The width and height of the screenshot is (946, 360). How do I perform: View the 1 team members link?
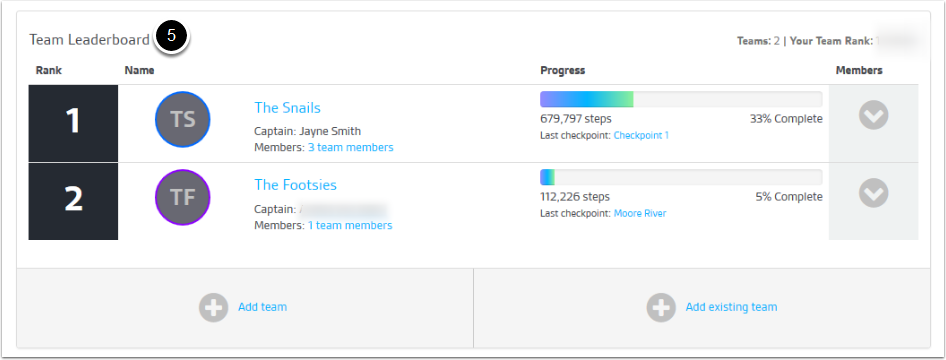click(350, 225)
